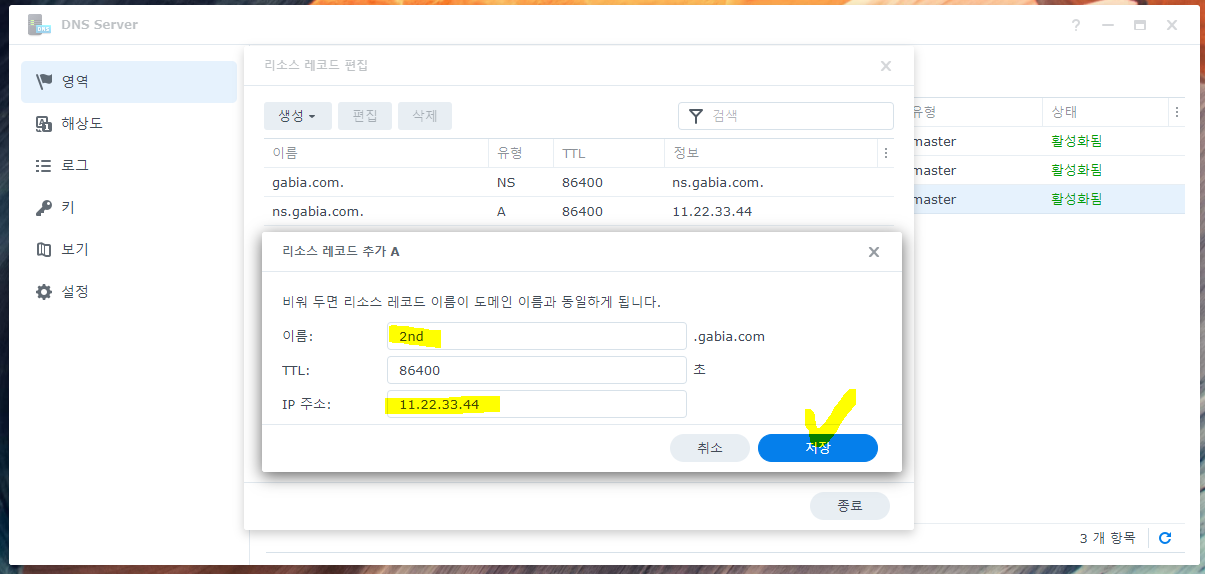1205x574 pixels.
Task: Click the key icon beside 키
Action: coord(44,208)
